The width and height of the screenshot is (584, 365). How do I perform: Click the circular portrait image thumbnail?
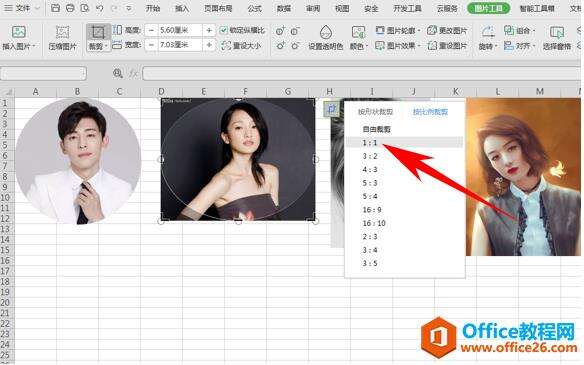coord(78,161)
